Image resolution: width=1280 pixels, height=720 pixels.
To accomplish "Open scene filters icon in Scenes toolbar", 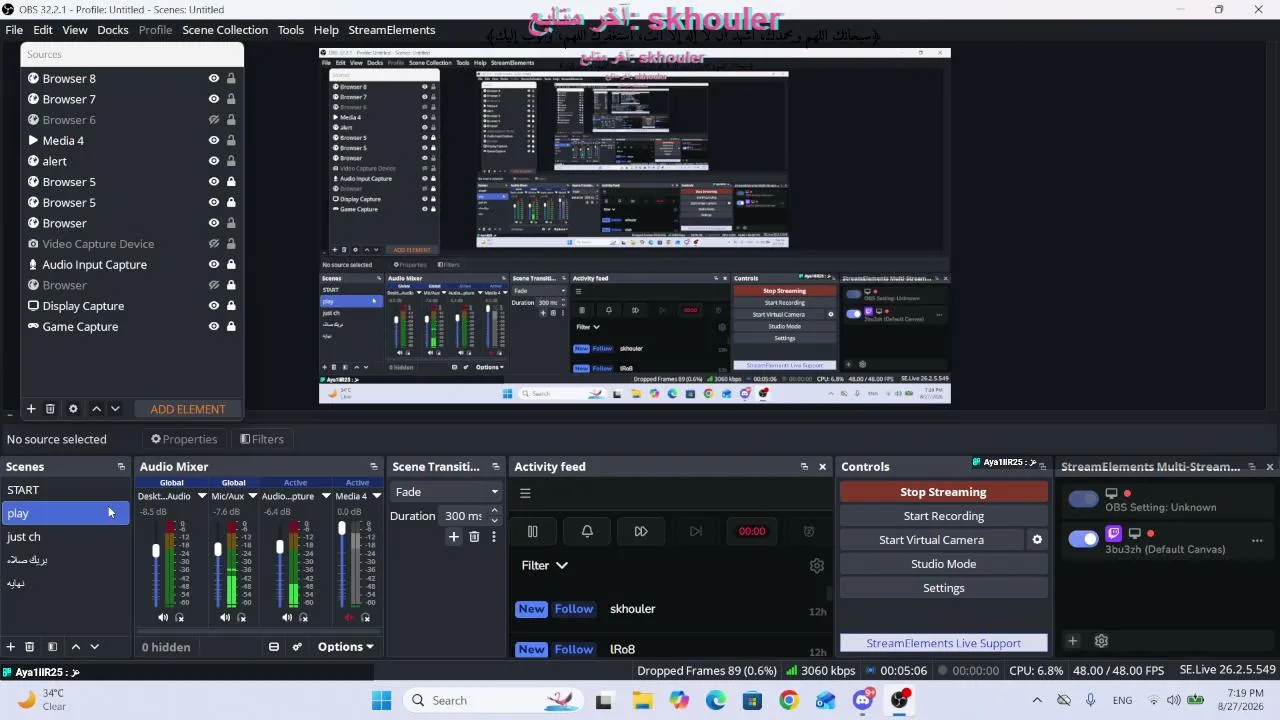I will pos(53,647).
